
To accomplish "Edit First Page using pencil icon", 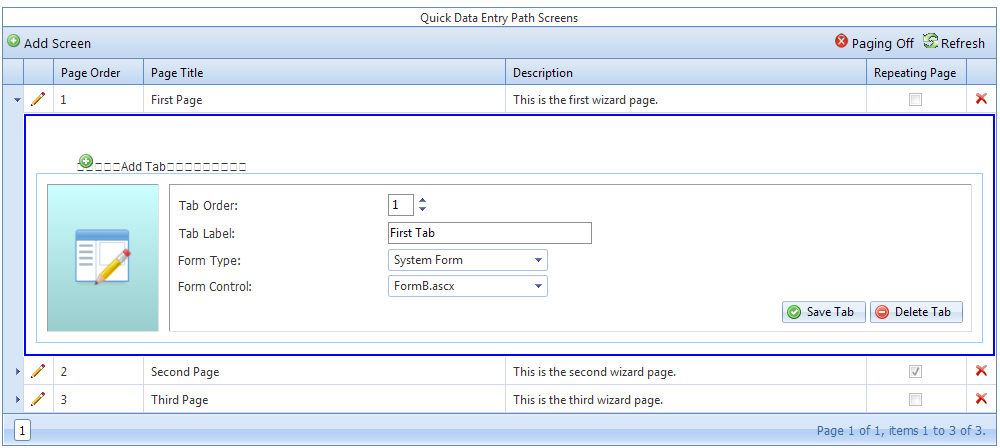I will (x=38, y=99).
